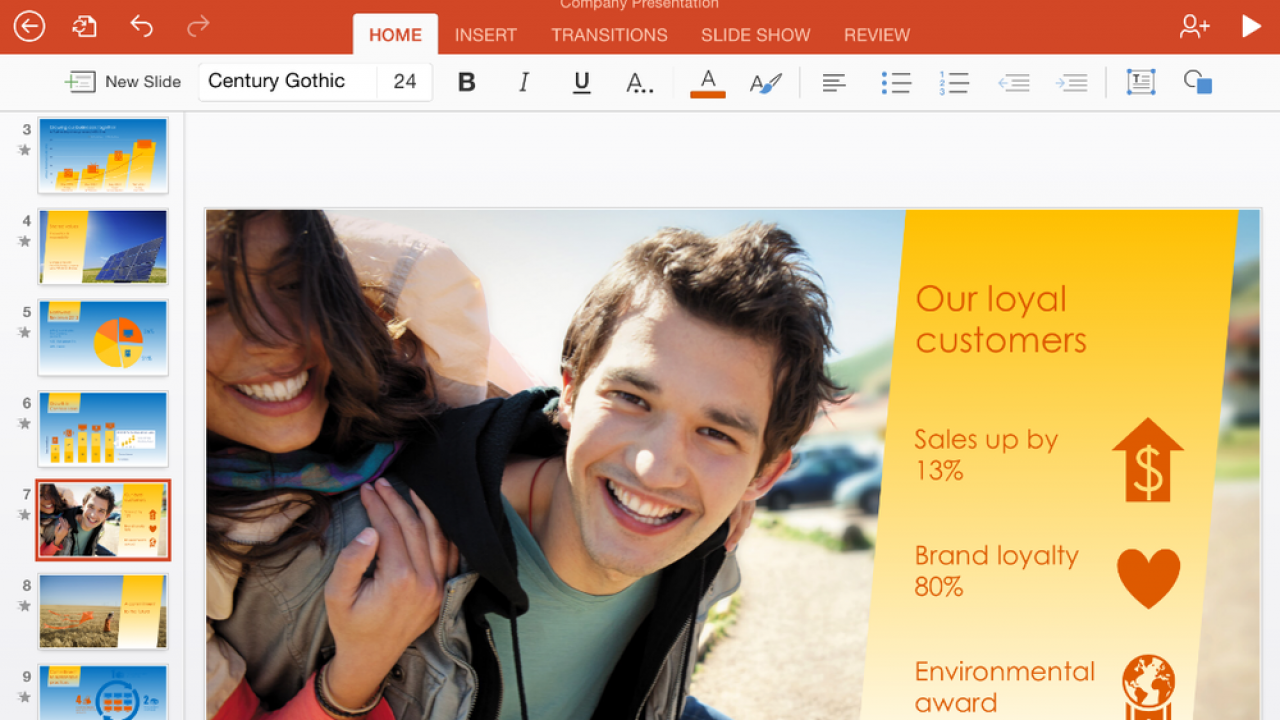1280x720 pixels.
Task: Tap the back arrow circle icon
Action: point(29,27)
